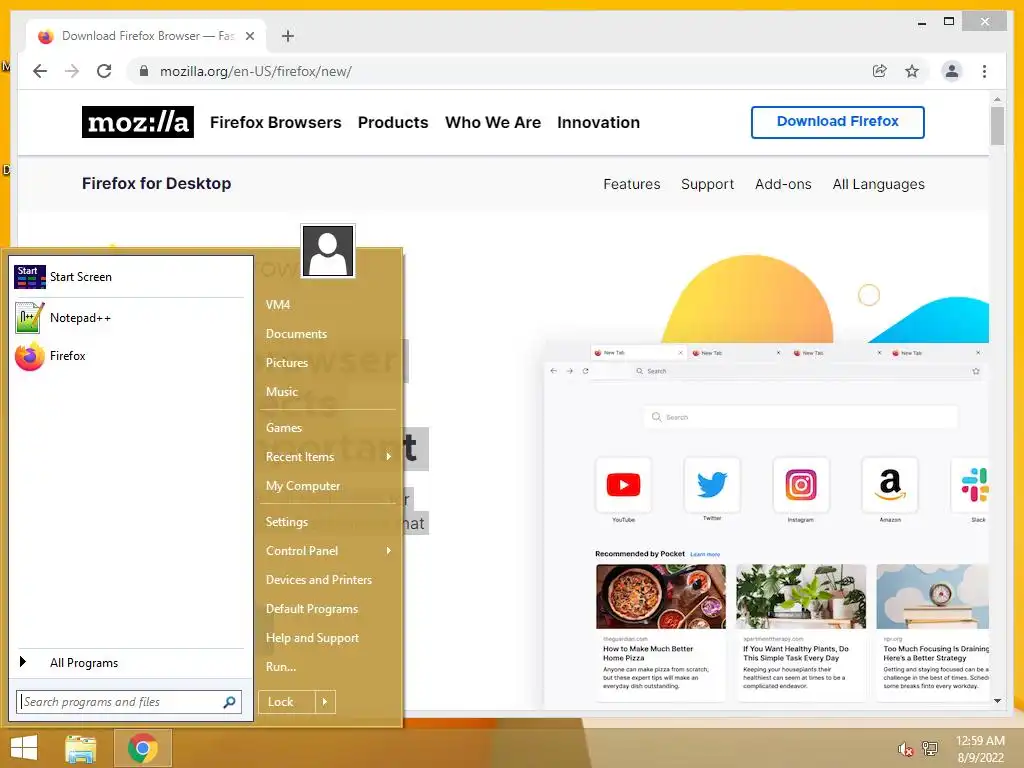The width and height of the screenshot is (1024, 768).
Task: Open the Support link
Action: coord(707,184)
